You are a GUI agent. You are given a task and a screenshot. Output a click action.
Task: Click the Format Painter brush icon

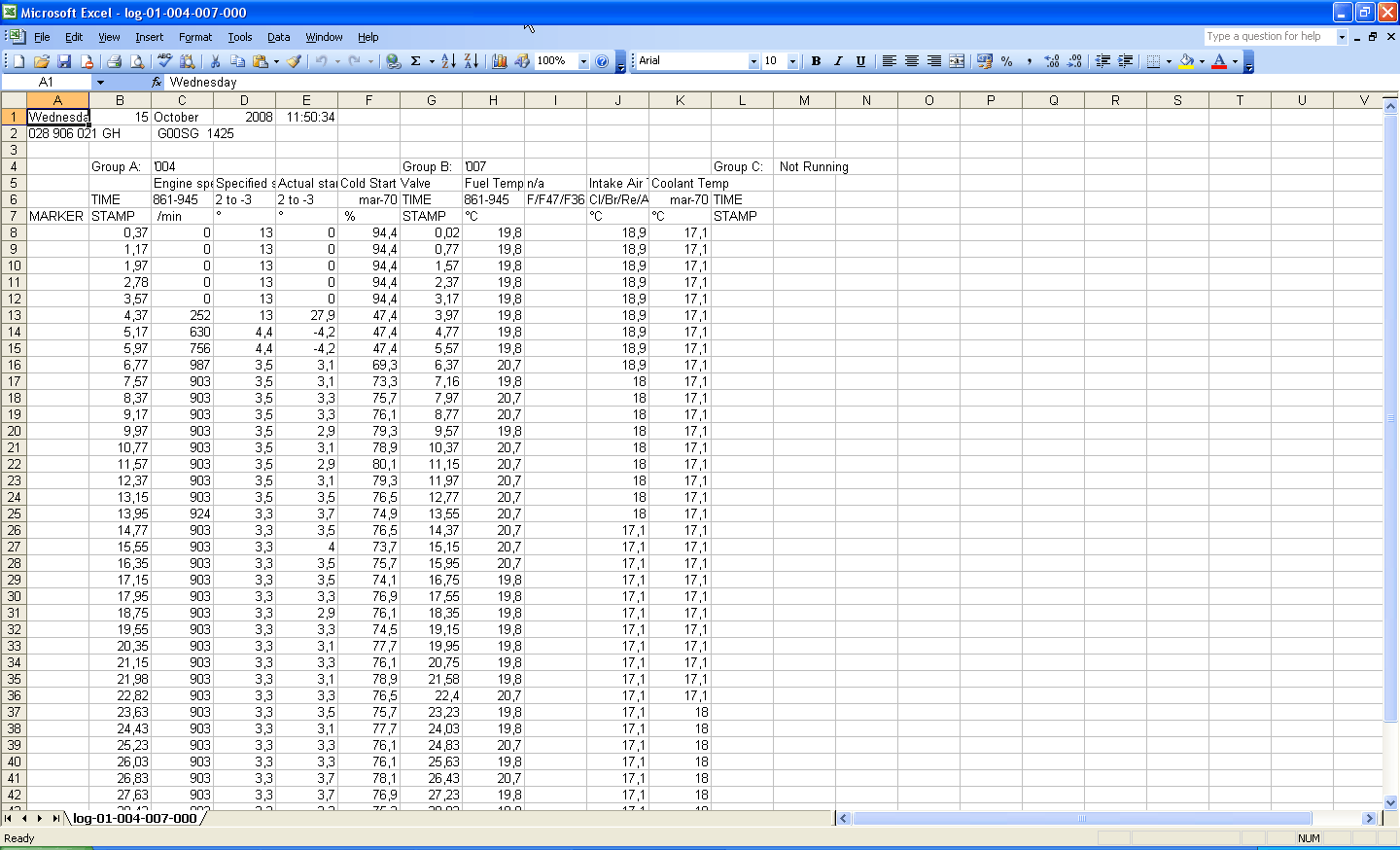click(294, 61)
